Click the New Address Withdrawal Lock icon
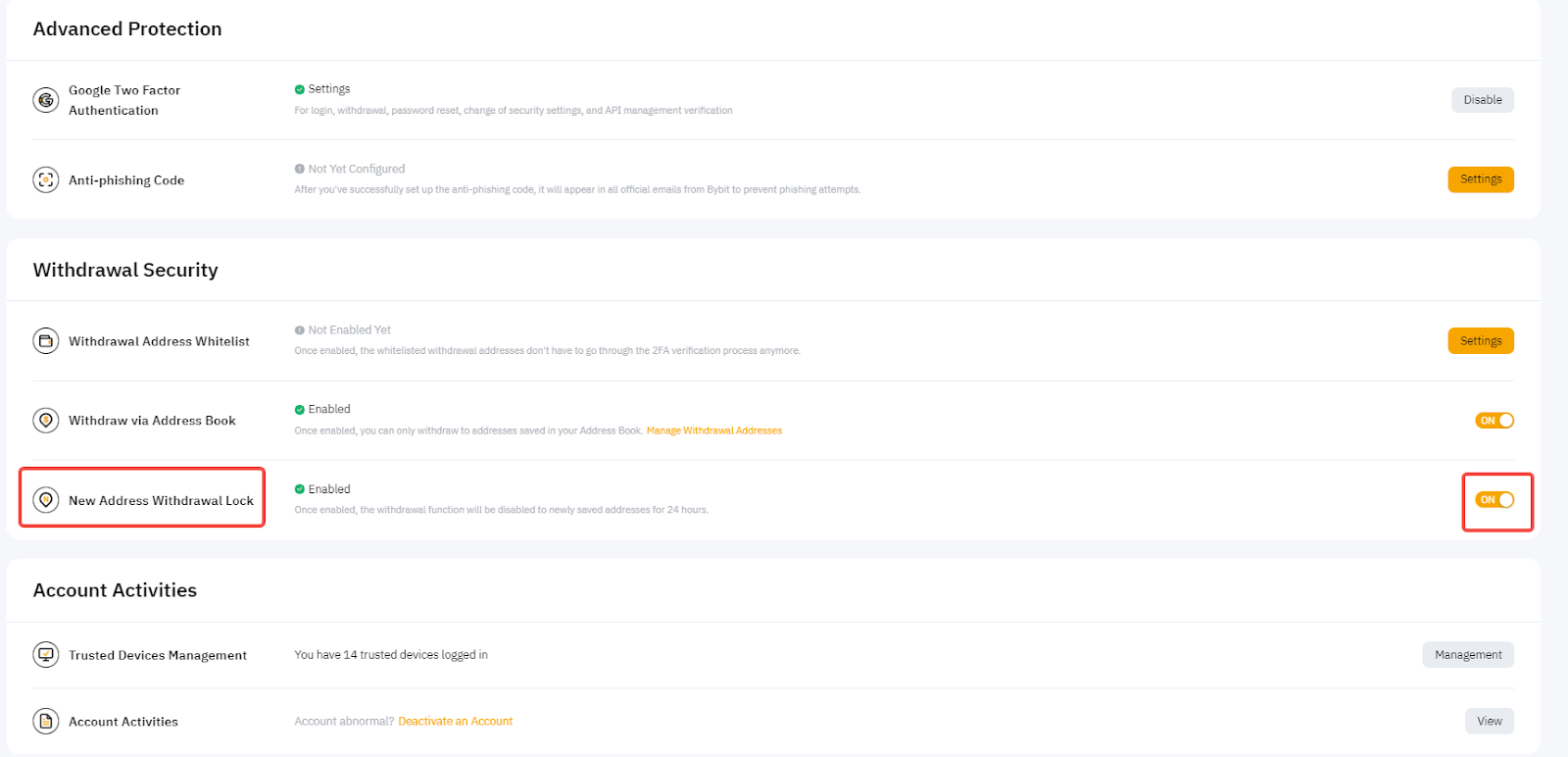 [x=46, y=500]
